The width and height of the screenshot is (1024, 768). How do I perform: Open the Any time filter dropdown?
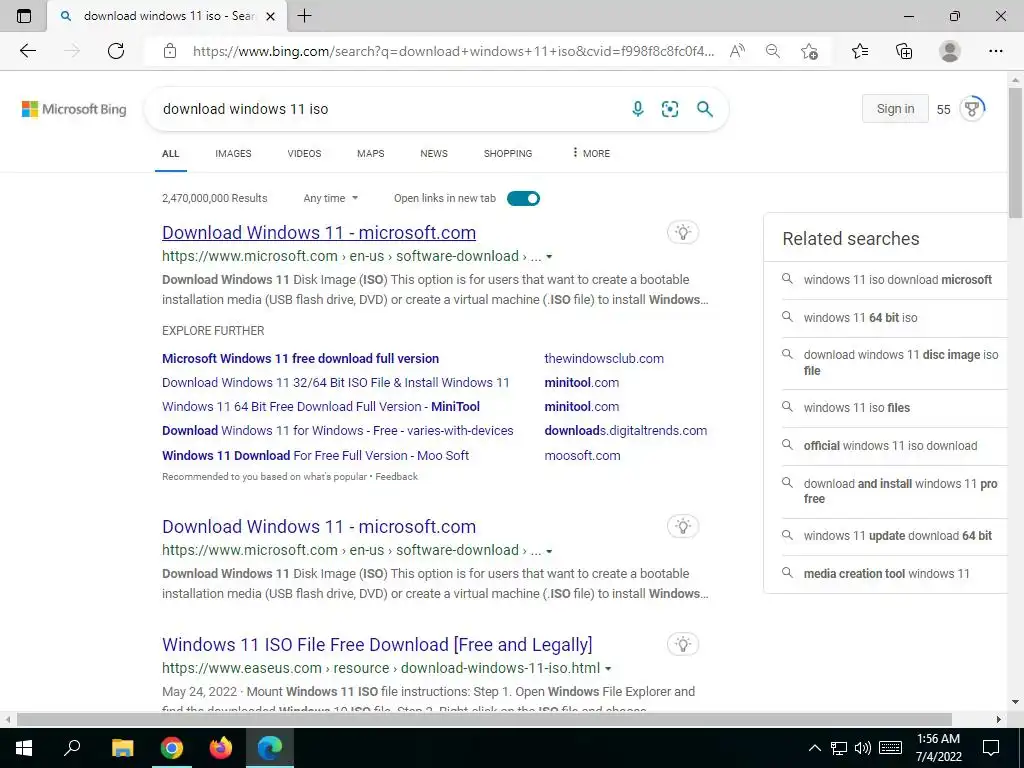(x=330, y=198)
